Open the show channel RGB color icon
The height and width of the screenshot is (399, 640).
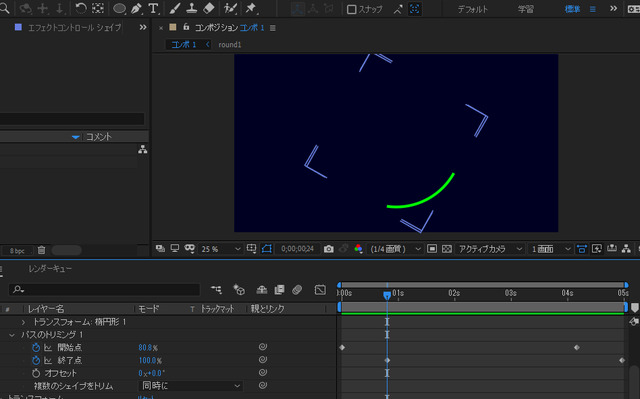point(358,248)
